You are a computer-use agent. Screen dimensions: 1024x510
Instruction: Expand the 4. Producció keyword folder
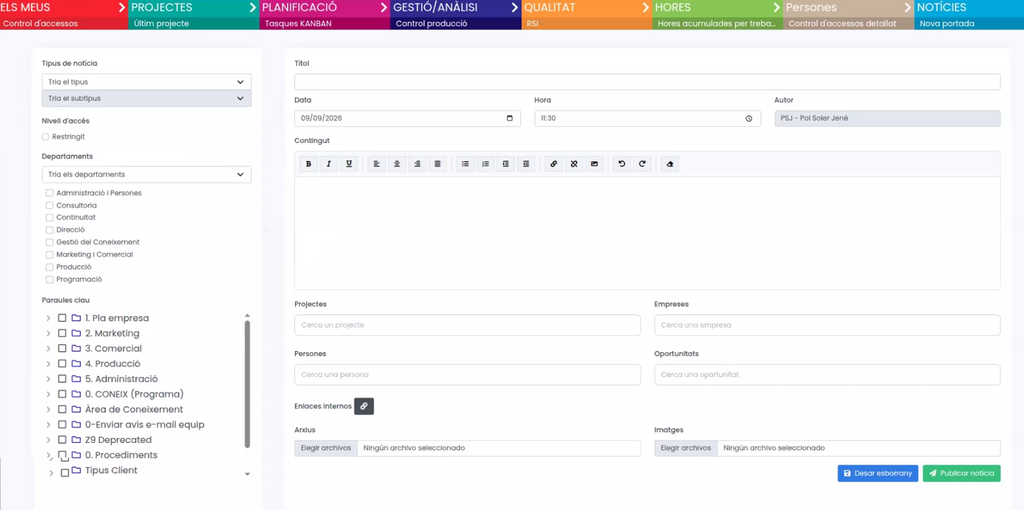(x=48, y=364)
